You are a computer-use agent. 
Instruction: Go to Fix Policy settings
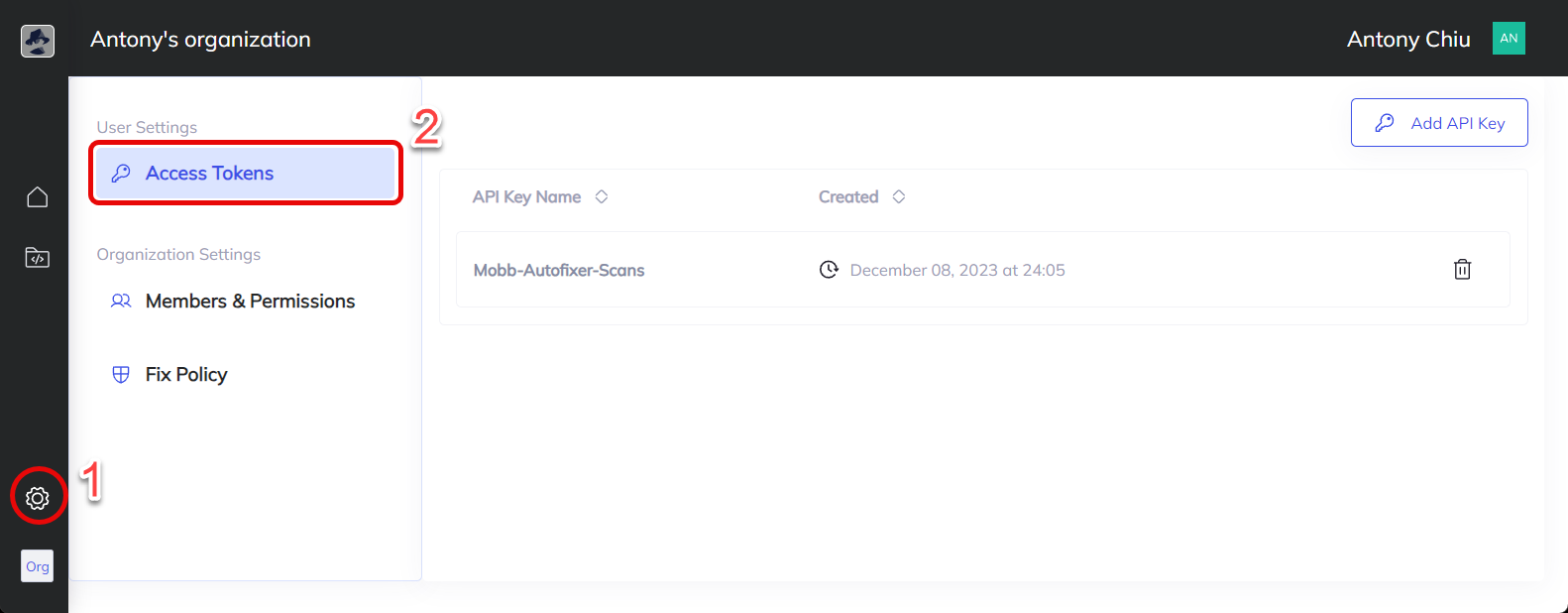[186, 375]
